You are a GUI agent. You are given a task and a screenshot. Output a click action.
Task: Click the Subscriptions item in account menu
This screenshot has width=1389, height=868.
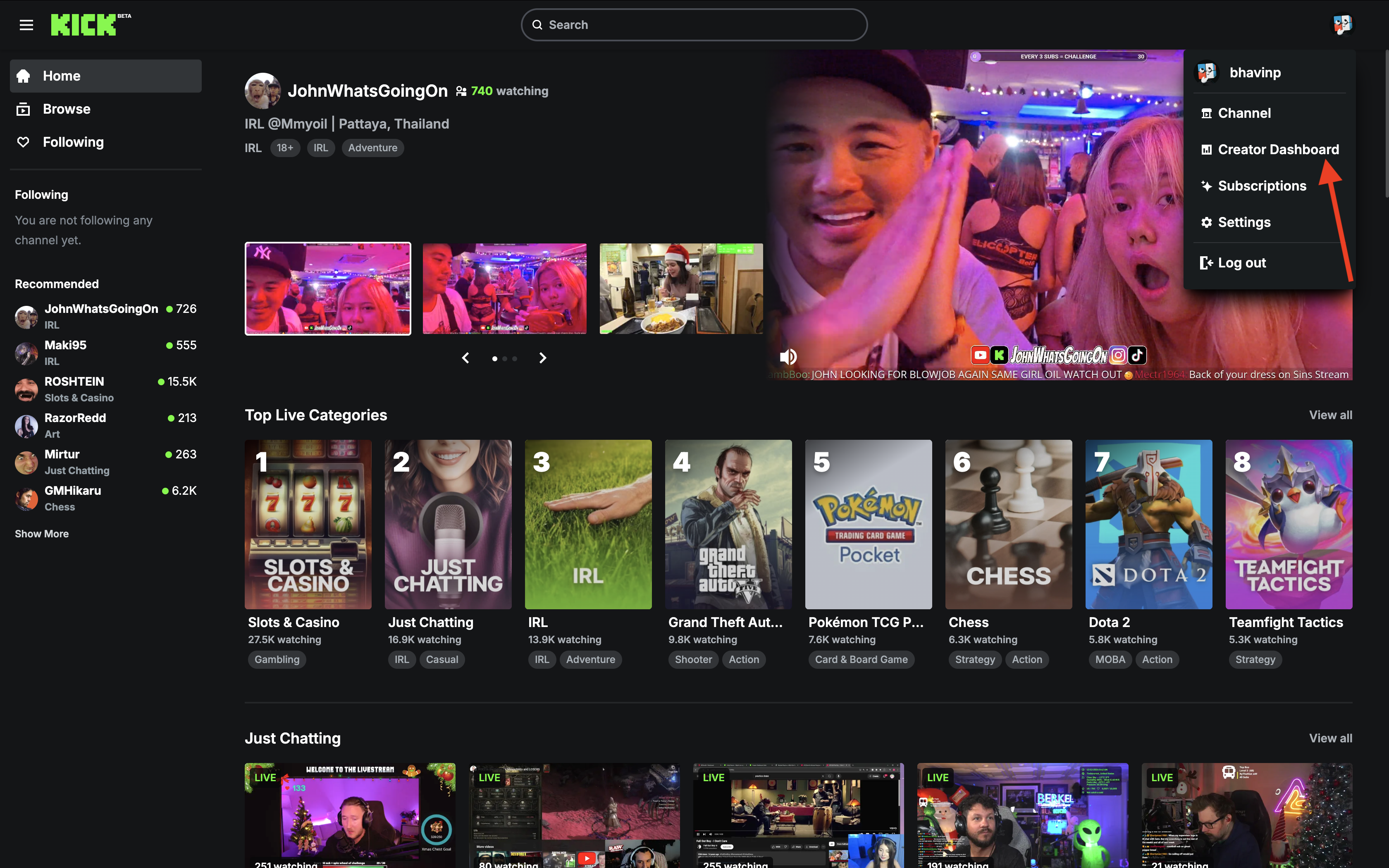tap(1262, 186)
